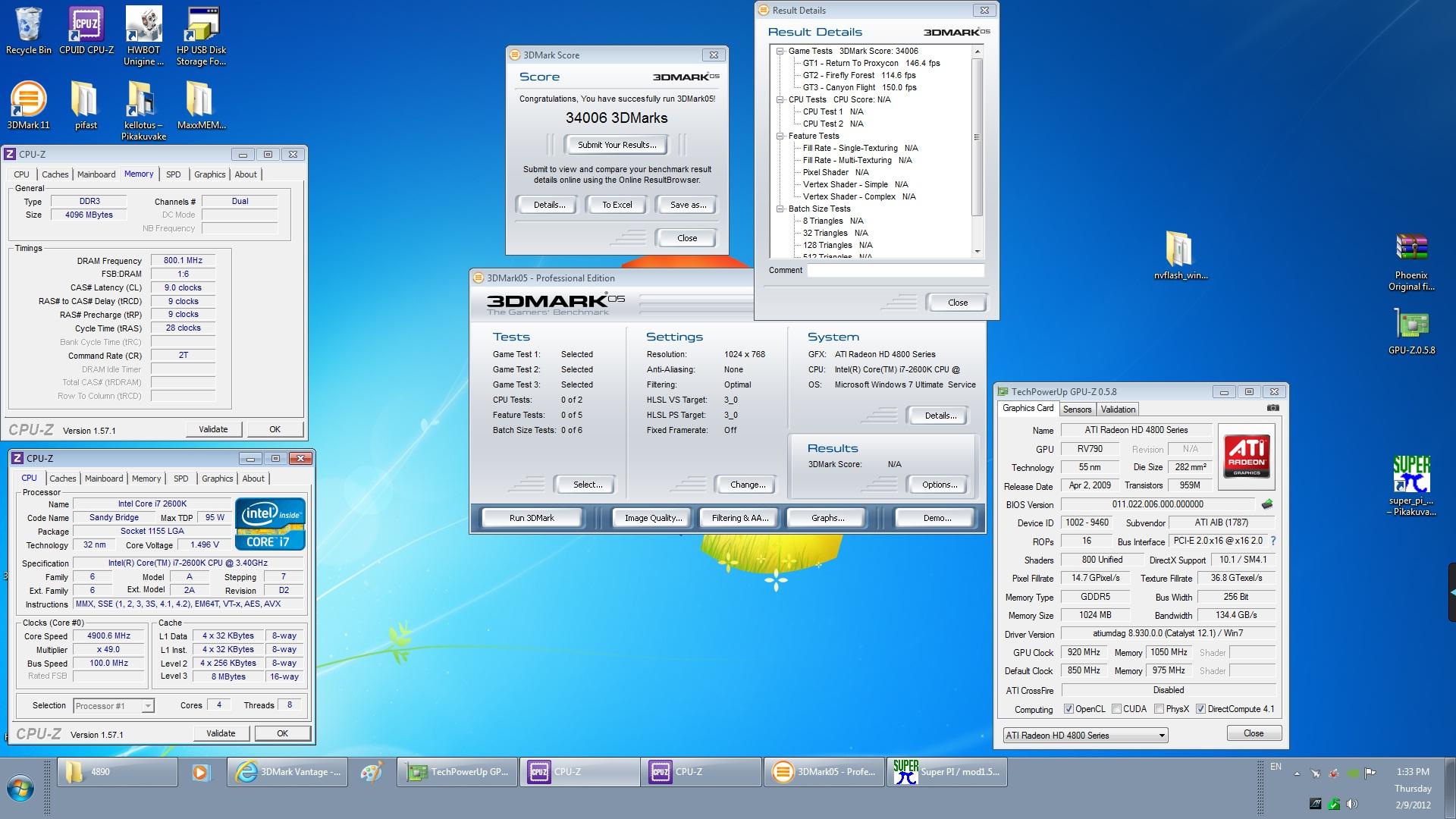Click the ATI Radeon logo in GPU-Z
This screenshot has width=1456, height=819.
(1247, 457)
